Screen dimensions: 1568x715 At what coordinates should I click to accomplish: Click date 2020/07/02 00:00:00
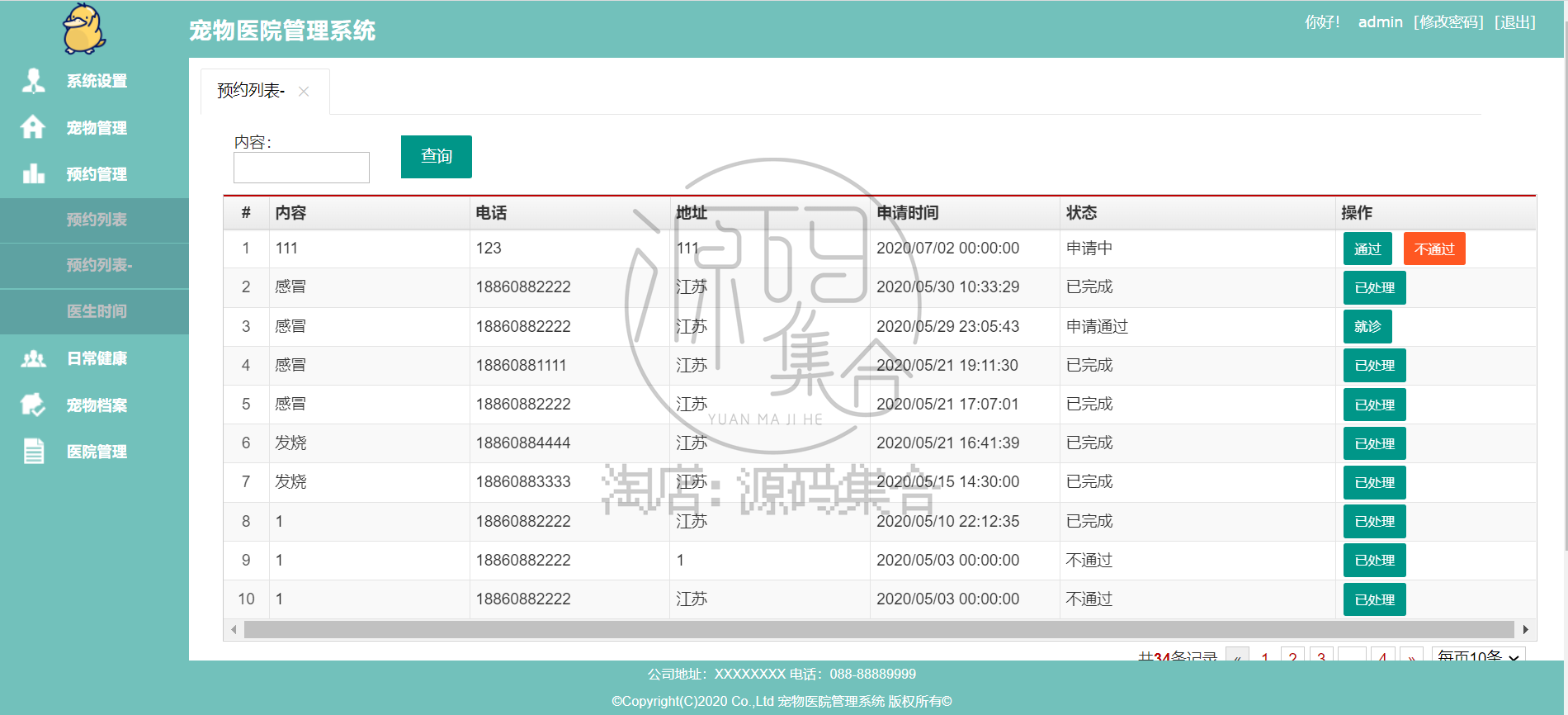point(947,249)
